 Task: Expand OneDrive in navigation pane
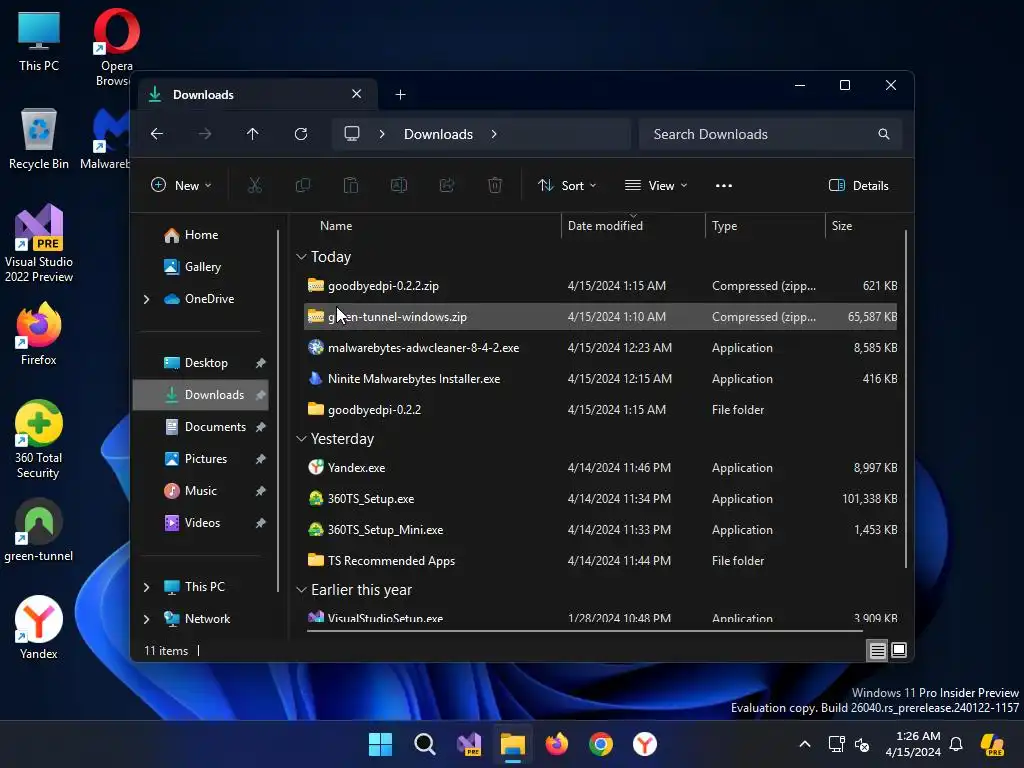tap(146, 299)
